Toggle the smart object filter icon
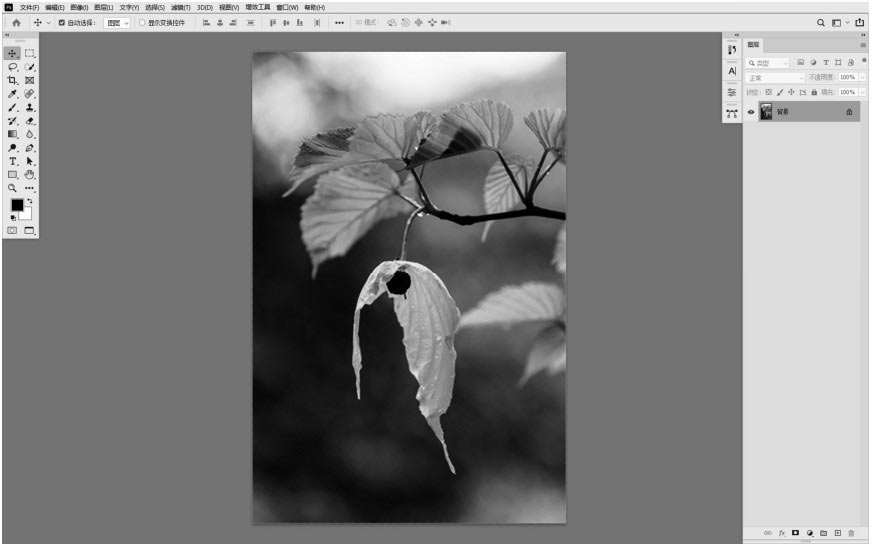 851,63
